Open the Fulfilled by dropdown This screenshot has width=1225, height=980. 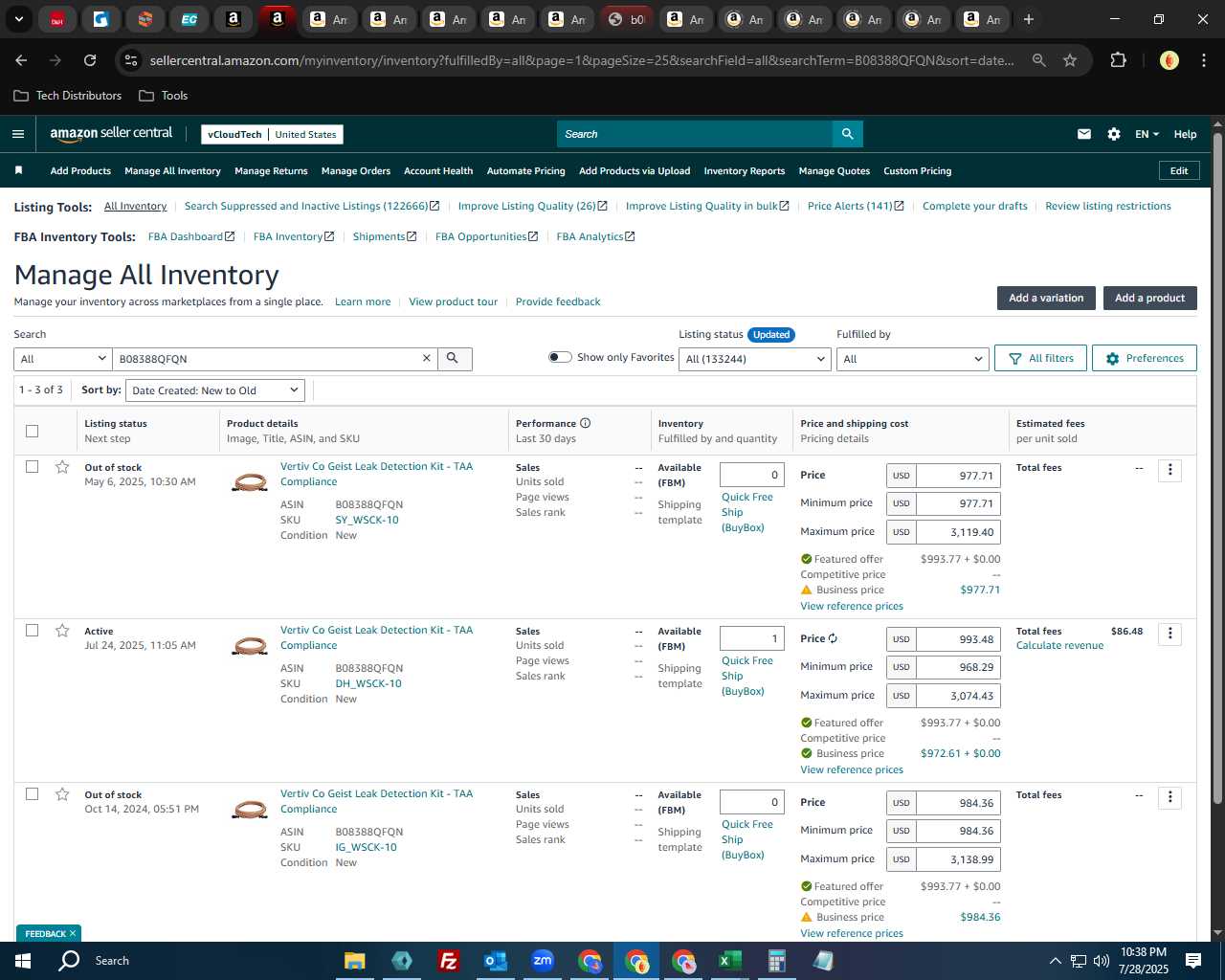[912, 359]
